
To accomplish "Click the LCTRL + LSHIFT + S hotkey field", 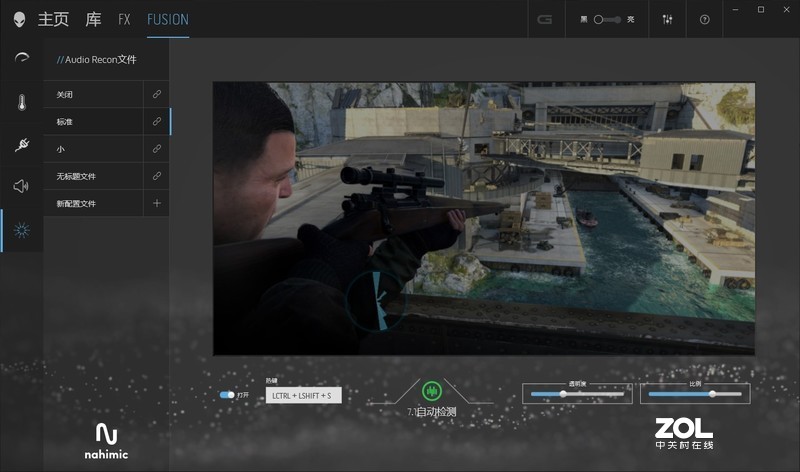I will click(304, 395).
